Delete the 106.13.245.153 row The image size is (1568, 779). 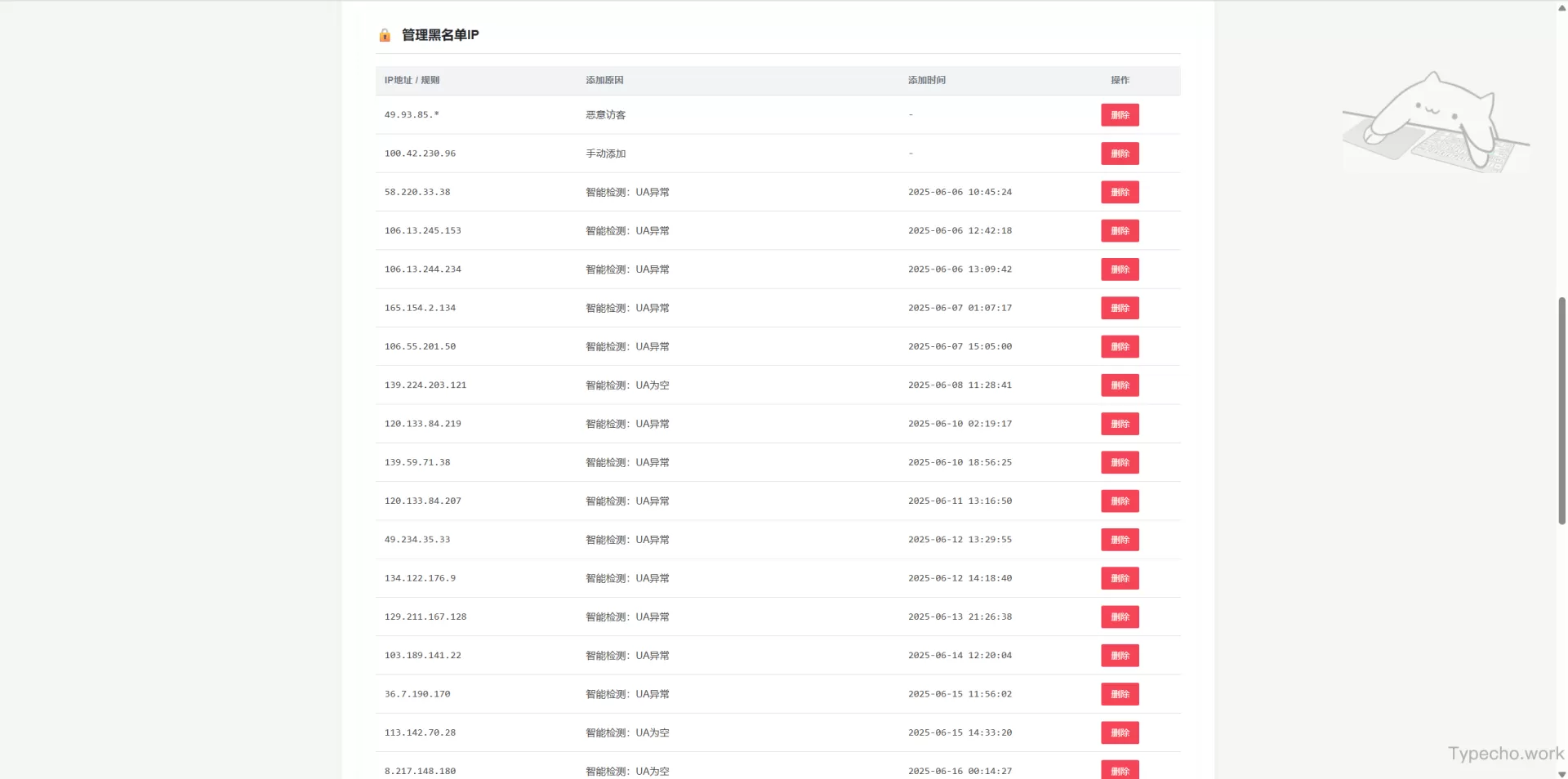[x=1119, y=231]
